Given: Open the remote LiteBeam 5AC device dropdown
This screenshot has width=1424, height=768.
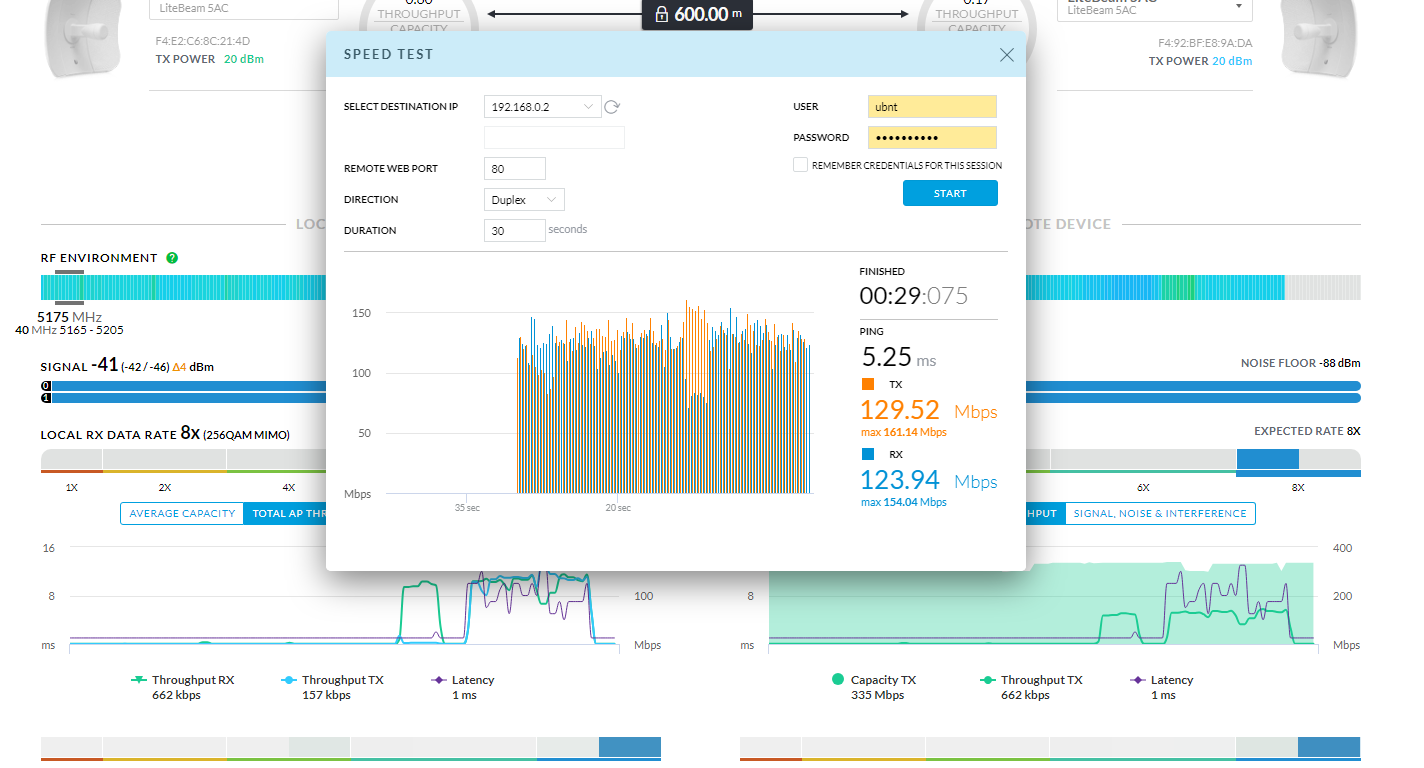Looking at the screenshot, I should click(1155, 8).
